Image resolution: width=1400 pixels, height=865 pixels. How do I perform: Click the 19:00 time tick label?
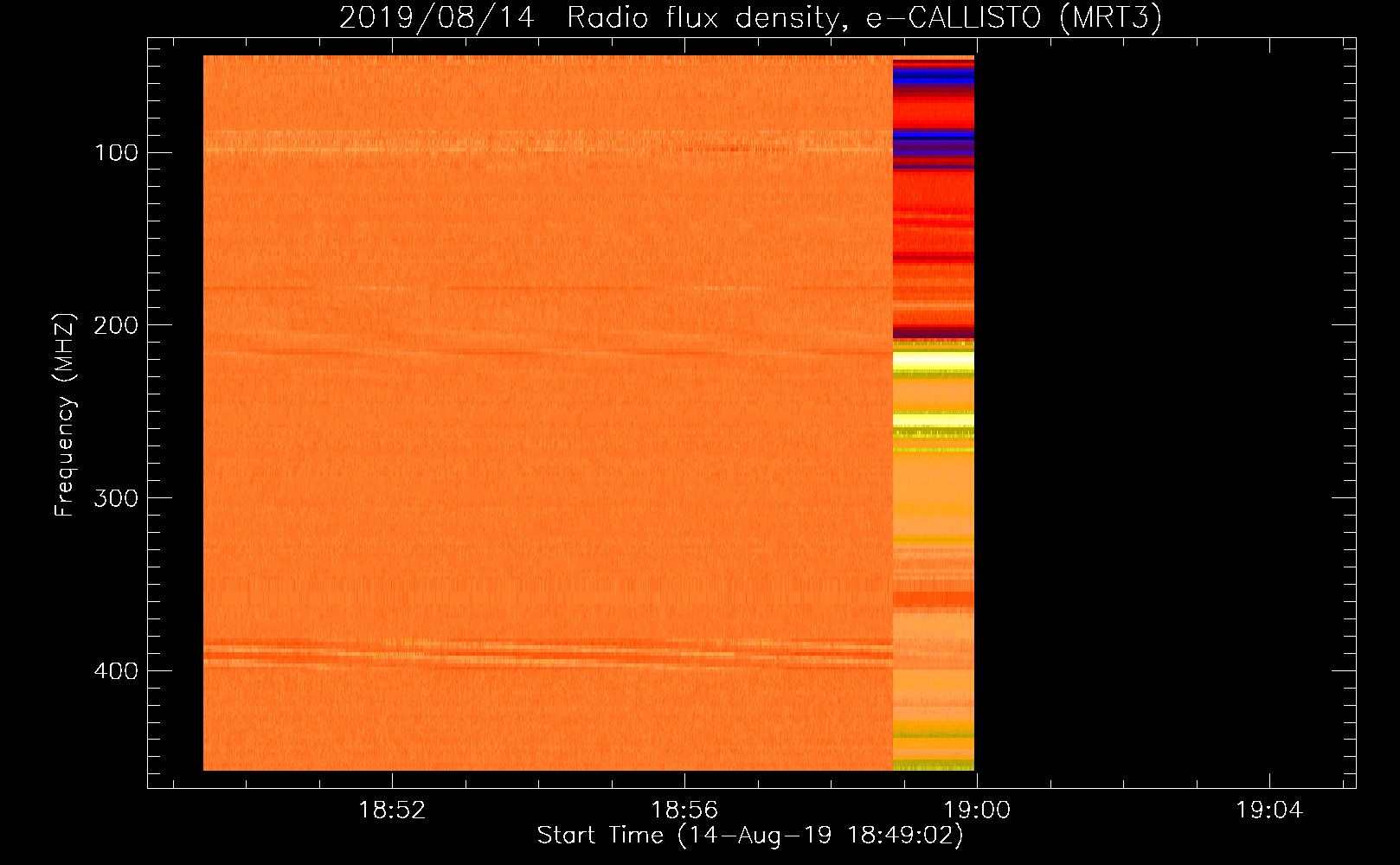tap(977, 811)
